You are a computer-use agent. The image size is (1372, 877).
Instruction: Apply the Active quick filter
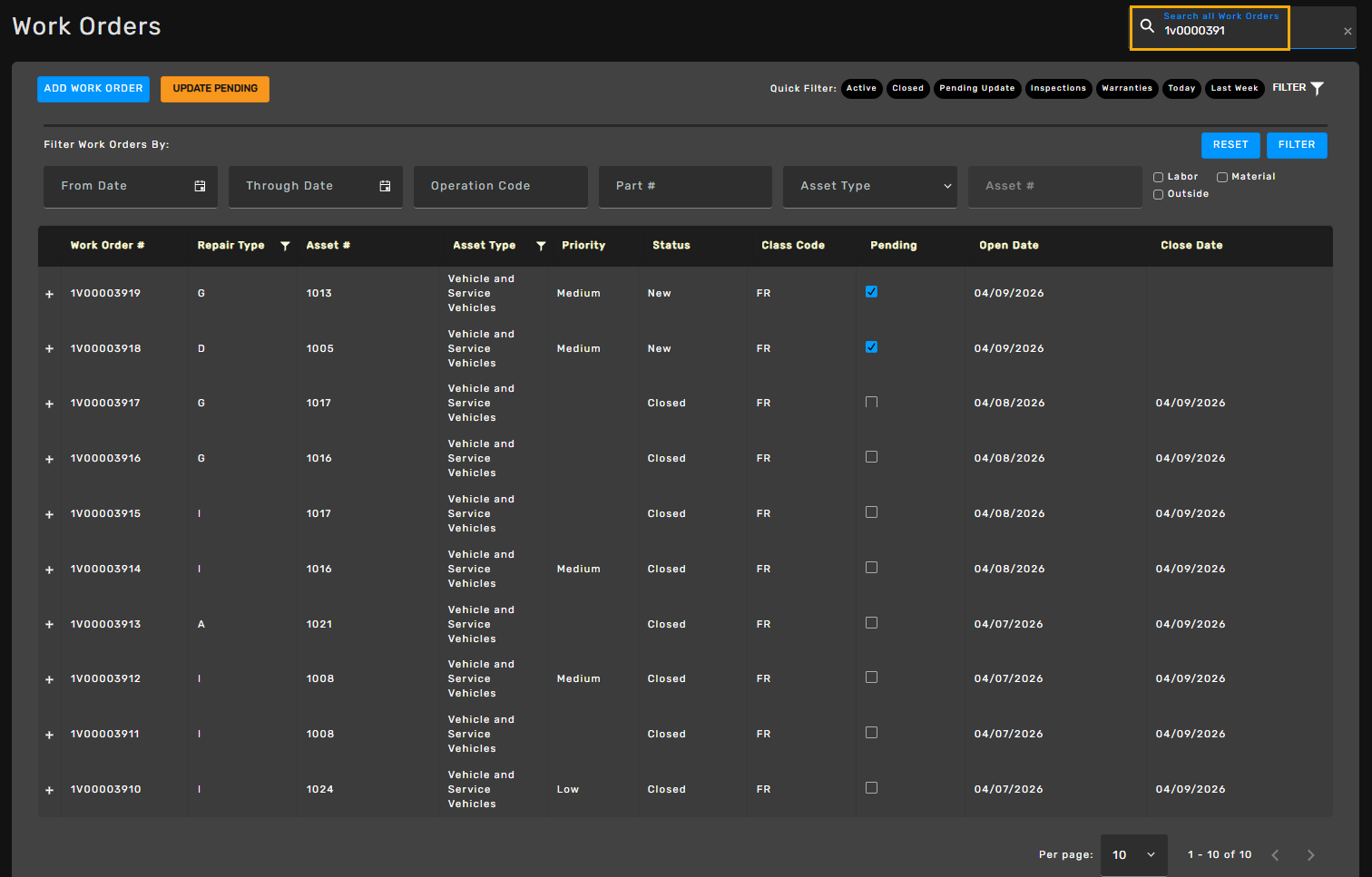(x=861, y=89)
